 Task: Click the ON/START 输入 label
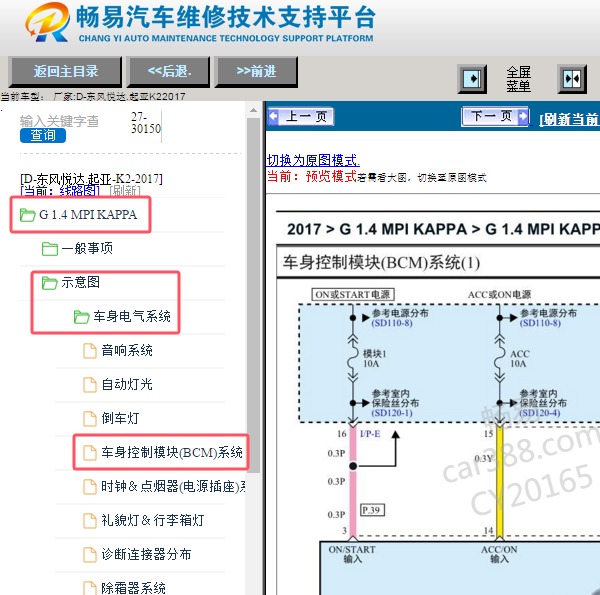[352, 554]
